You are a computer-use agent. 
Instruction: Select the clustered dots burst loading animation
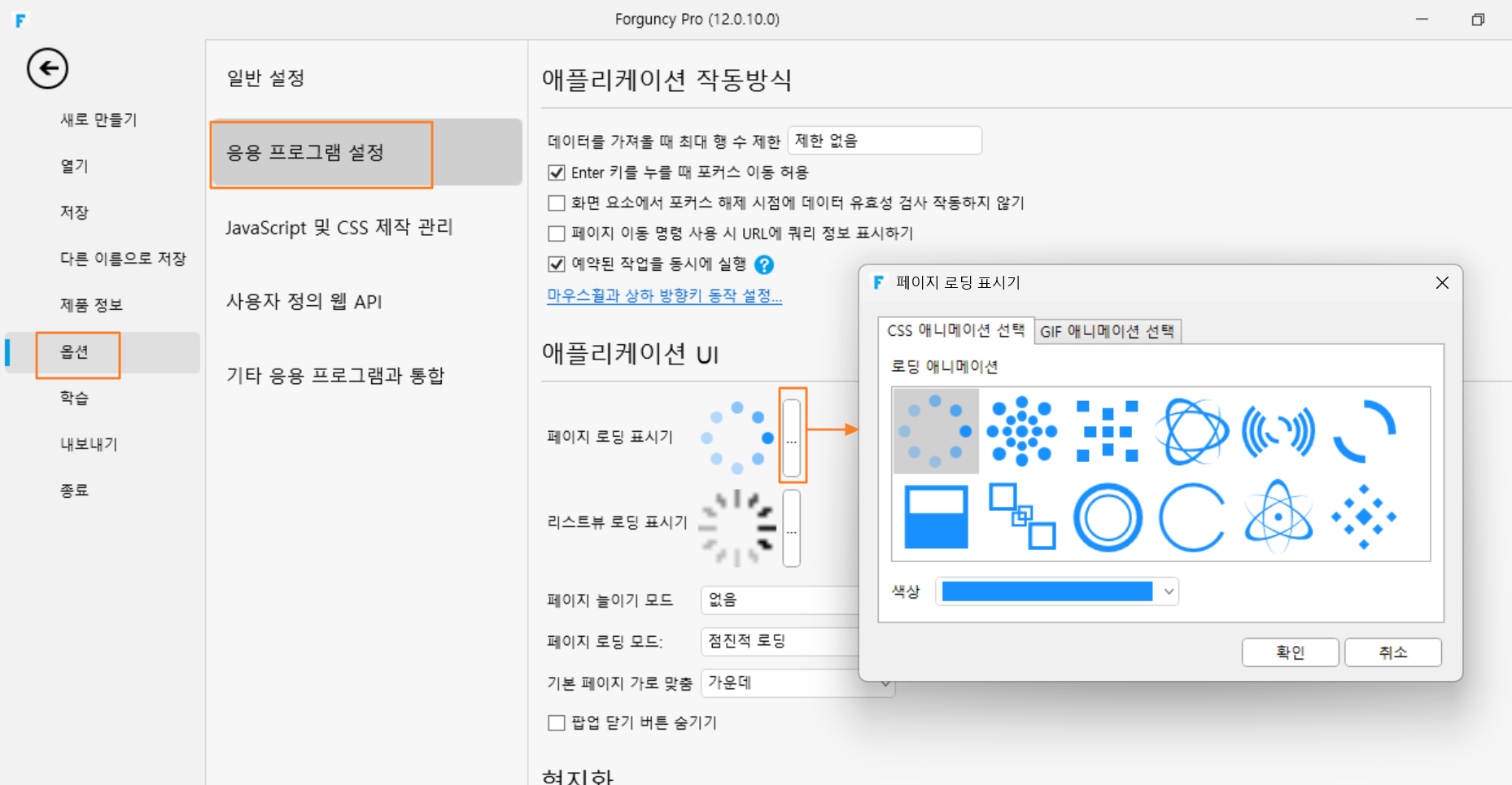(1021, 431)
